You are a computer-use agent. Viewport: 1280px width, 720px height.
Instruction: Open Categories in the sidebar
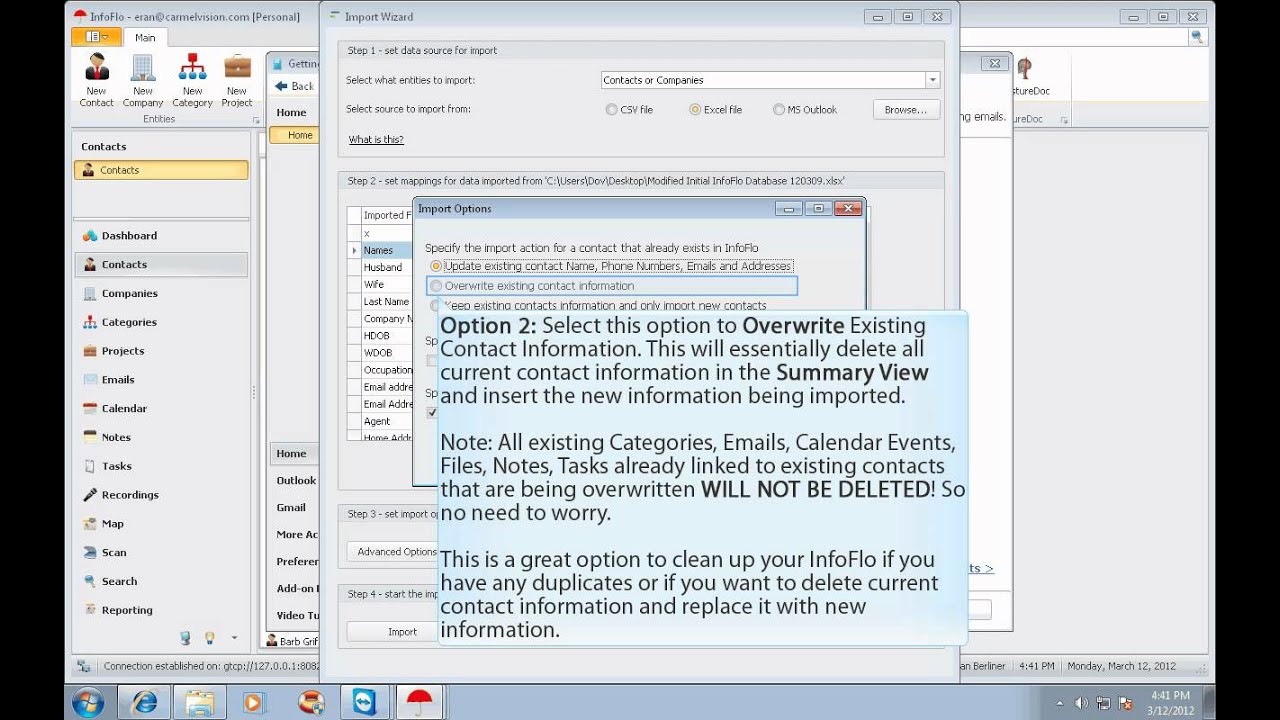pyautogui.click(x=129, y=322)
